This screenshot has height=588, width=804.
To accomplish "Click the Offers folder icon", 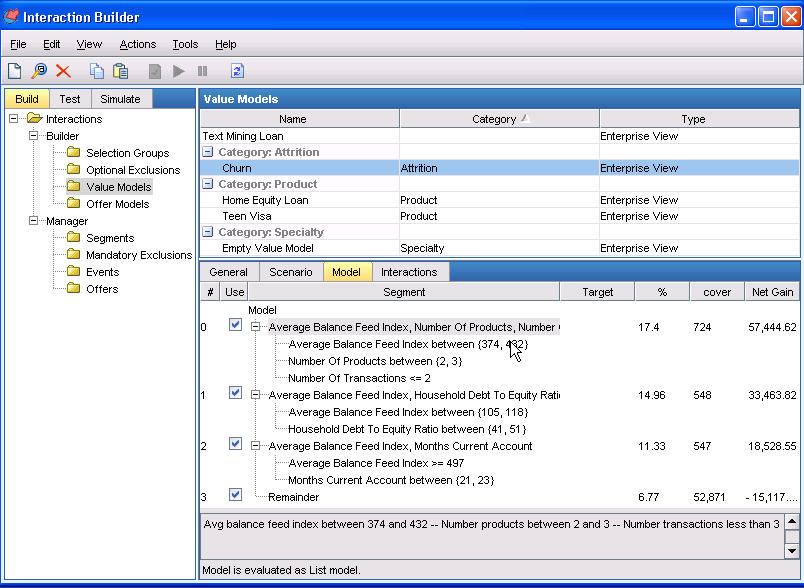I will 74,288.
